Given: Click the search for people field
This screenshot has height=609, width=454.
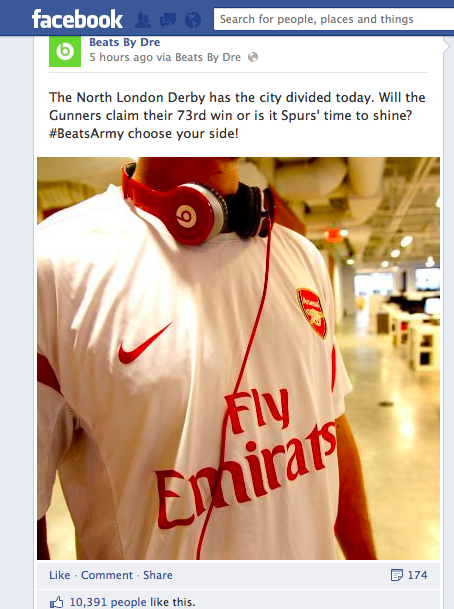Looking at the screenshot, I should (334, 19).
